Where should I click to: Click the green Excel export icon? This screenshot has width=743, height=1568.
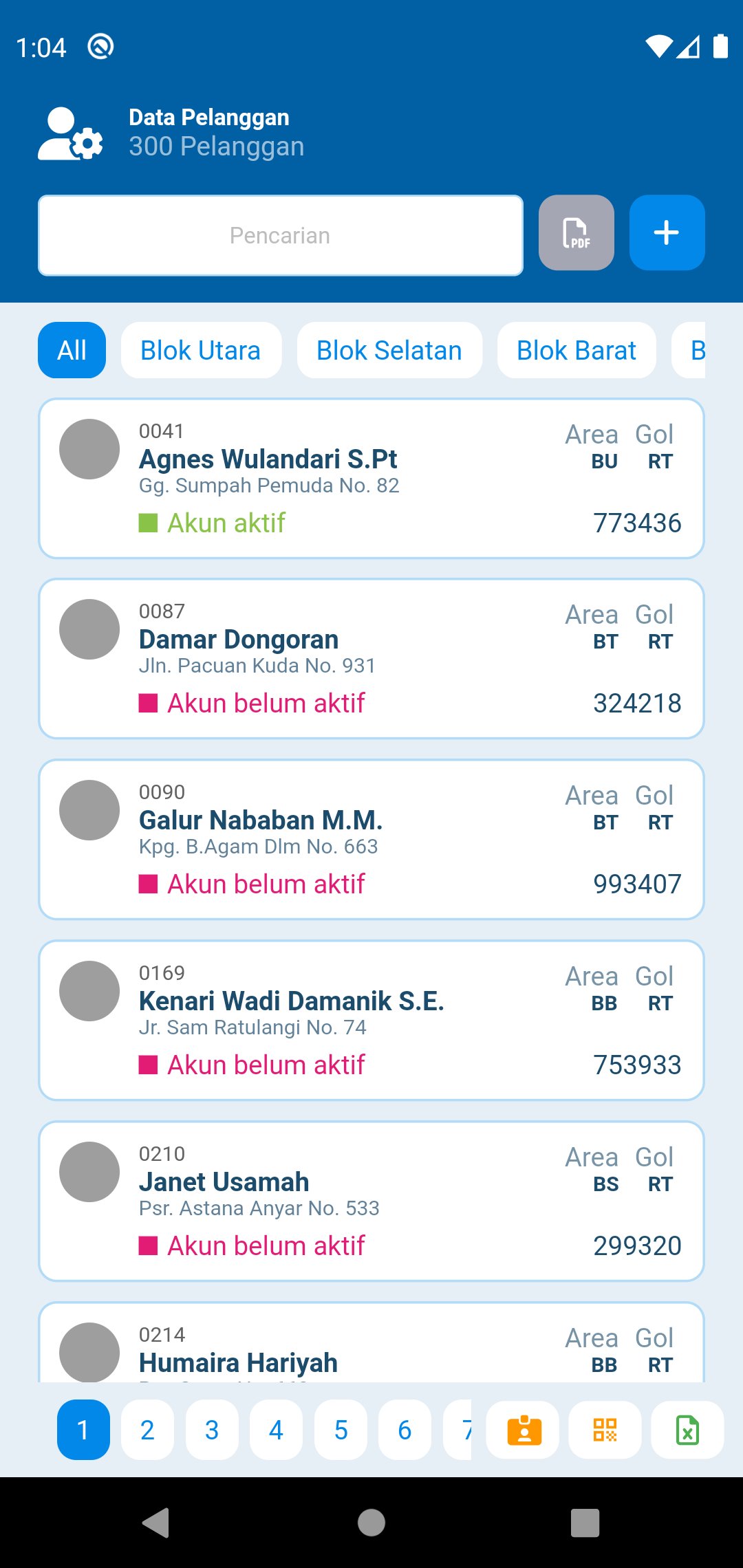(x=687, y=1430)
